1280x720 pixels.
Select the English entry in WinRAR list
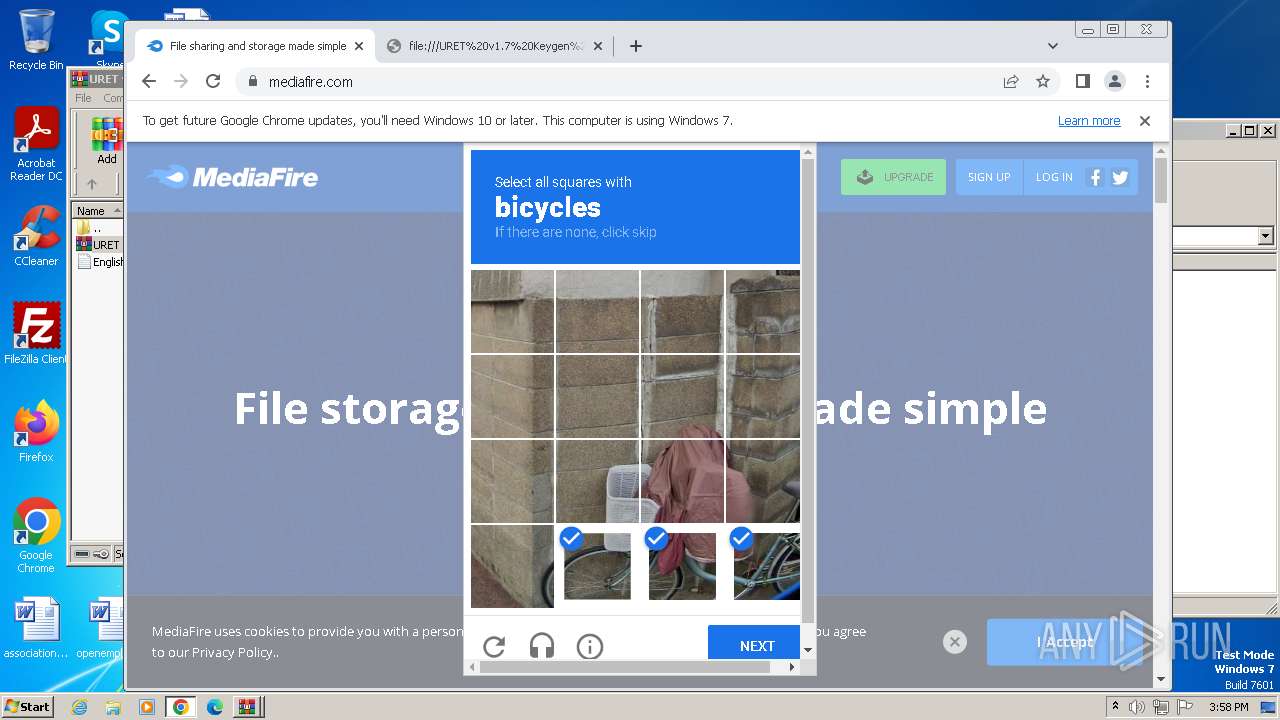click(x=99, y=262)
